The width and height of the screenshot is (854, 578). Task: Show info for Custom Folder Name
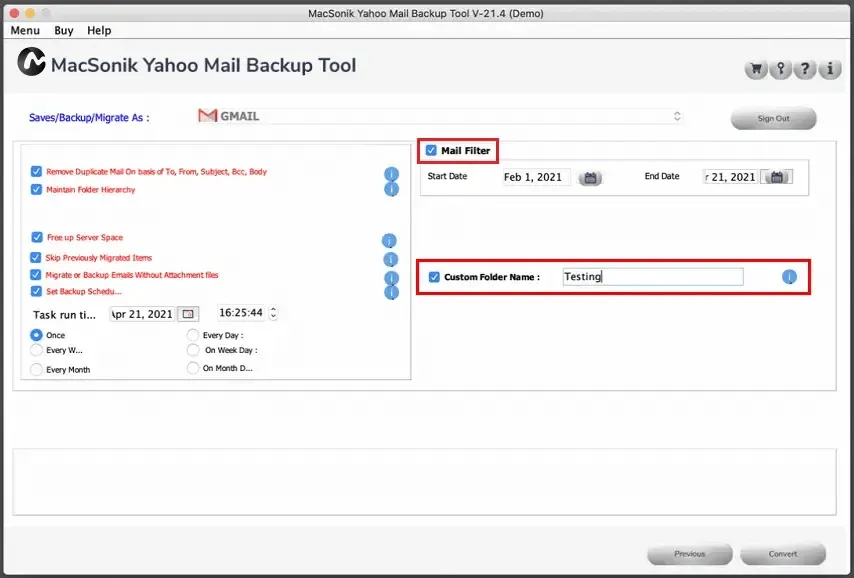coord(789,277)
